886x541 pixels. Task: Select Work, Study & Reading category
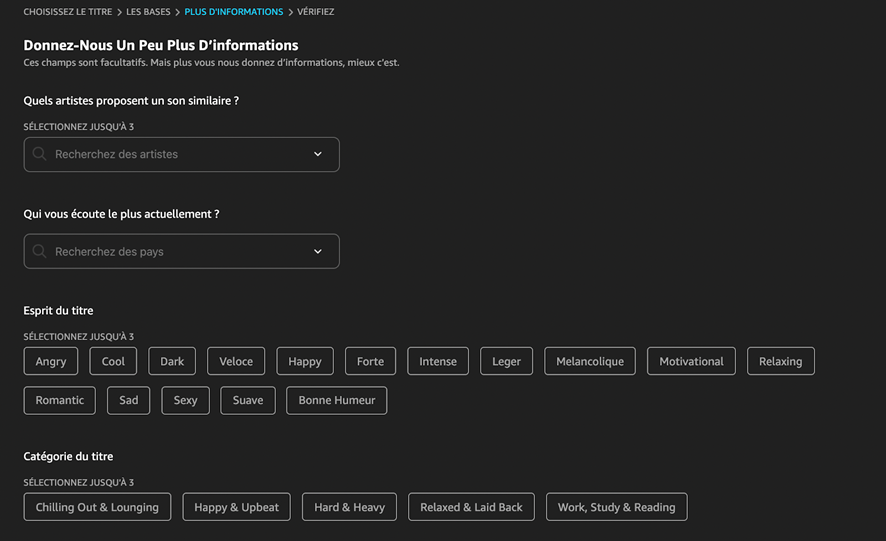tap(616, 507)
